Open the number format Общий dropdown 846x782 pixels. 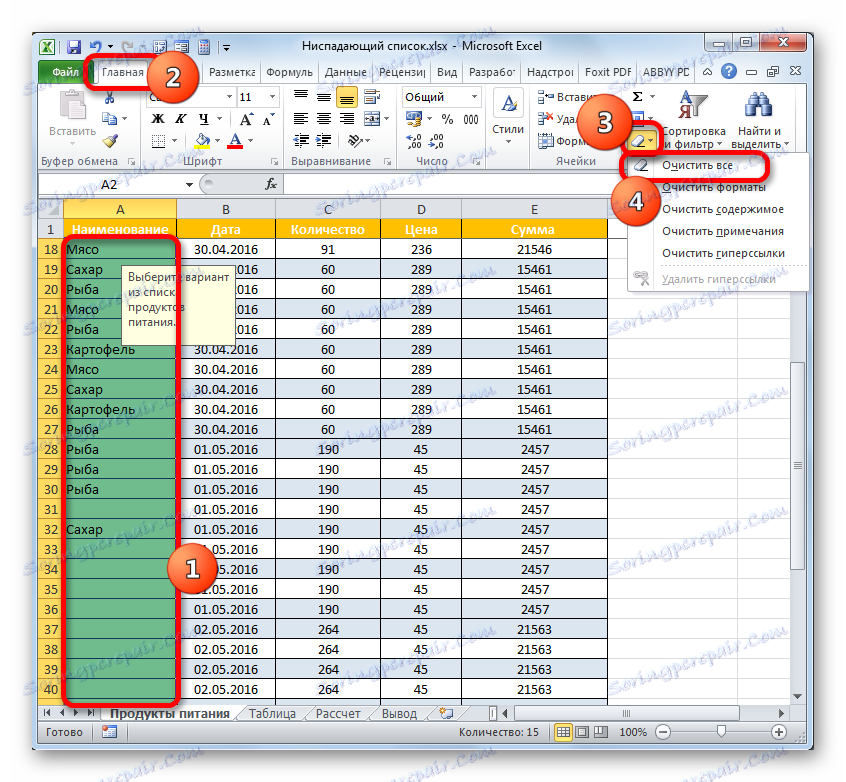(x=475, y=97)
